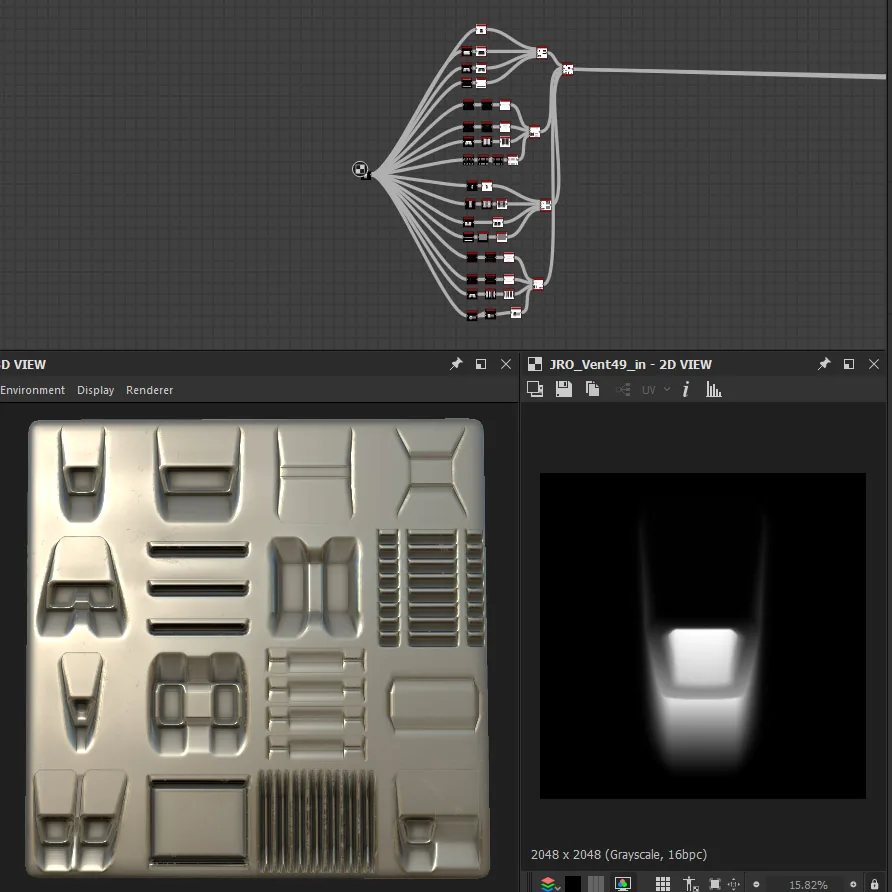892x892 pixels.
Task: Open the overlapping-windows icon in 2D view toolbar
Action: pyautogui.click(x=535, y=389)
